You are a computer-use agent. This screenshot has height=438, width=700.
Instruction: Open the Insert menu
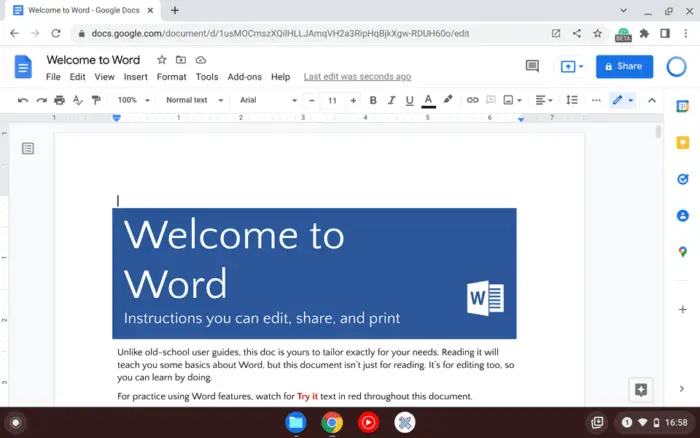[x=136, y=77]
